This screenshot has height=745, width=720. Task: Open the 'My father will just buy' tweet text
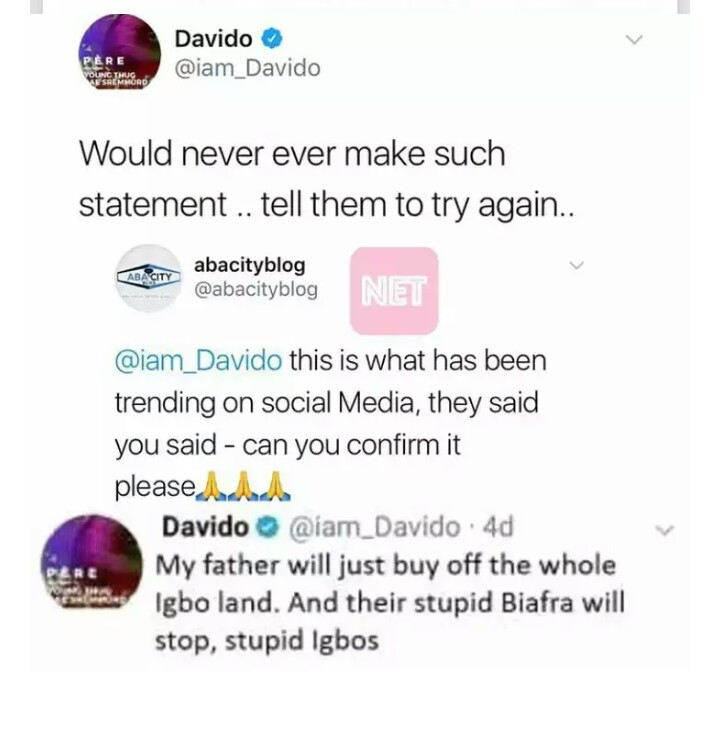[390, 603]
